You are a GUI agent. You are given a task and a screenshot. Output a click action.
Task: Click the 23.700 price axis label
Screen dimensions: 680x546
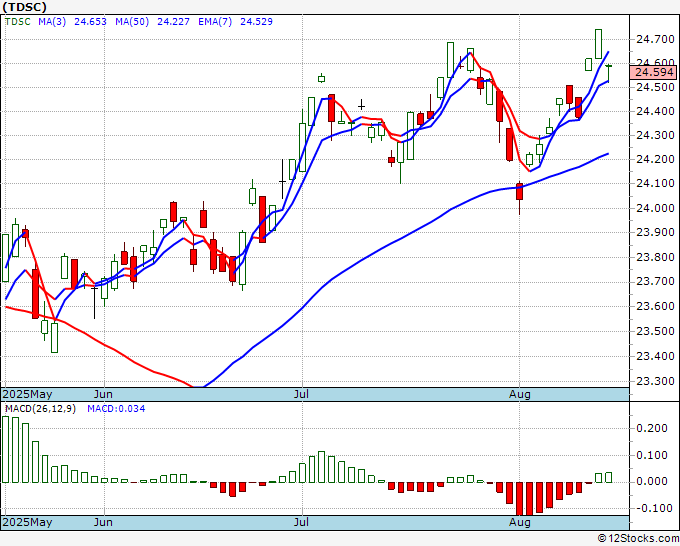coord(655,281)
